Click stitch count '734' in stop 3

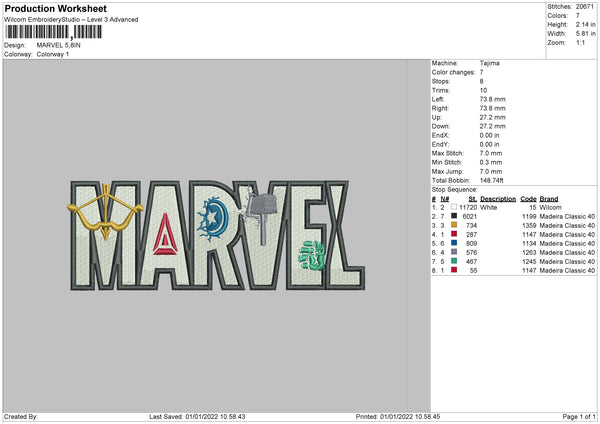[471, 225]
